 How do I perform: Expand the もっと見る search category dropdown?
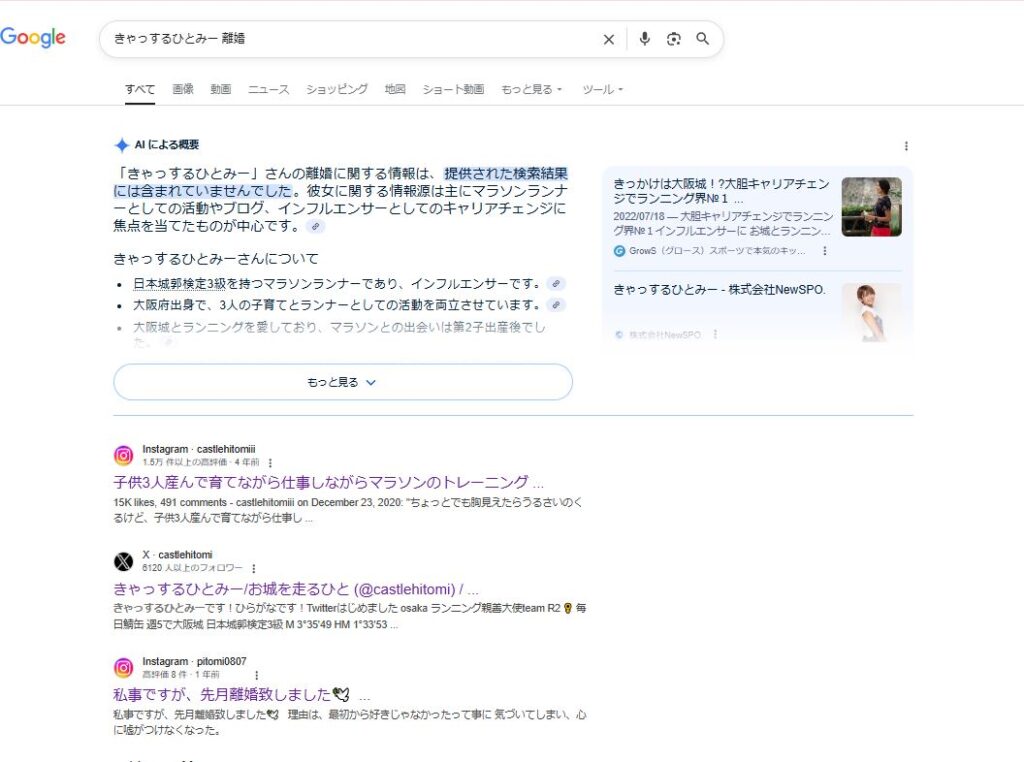click(532, 89)
